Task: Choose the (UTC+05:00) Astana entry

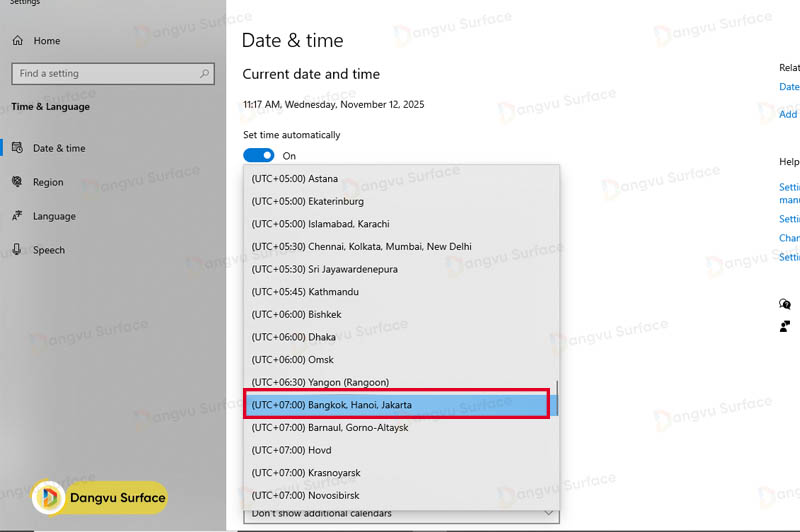Action: [x=294, y=179]
